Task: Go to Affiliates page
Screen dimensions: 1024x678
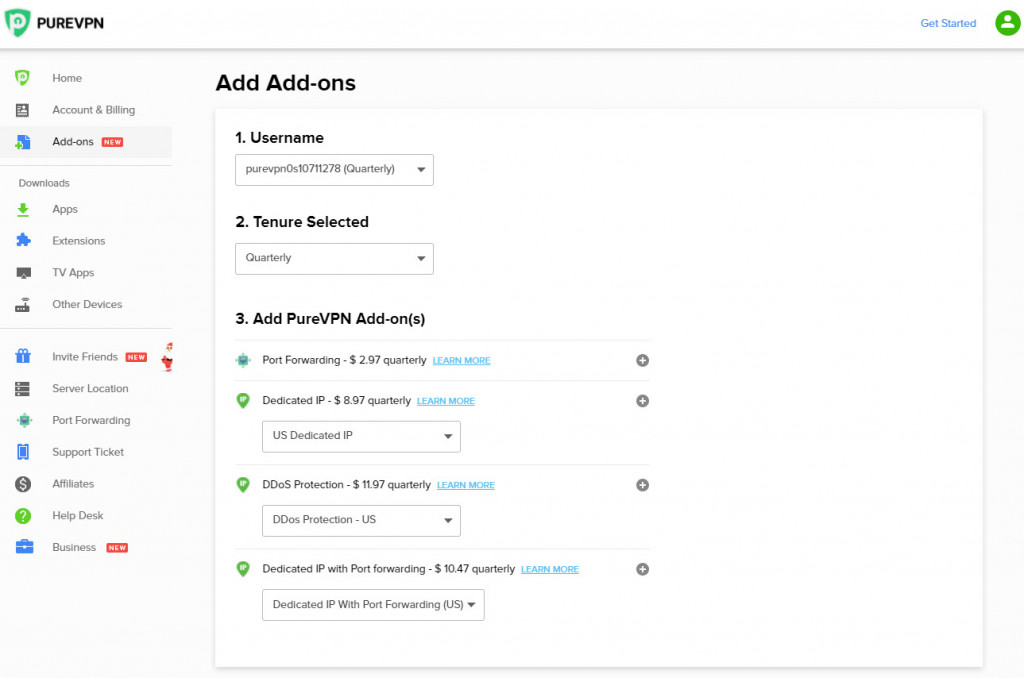Action: 73,484
